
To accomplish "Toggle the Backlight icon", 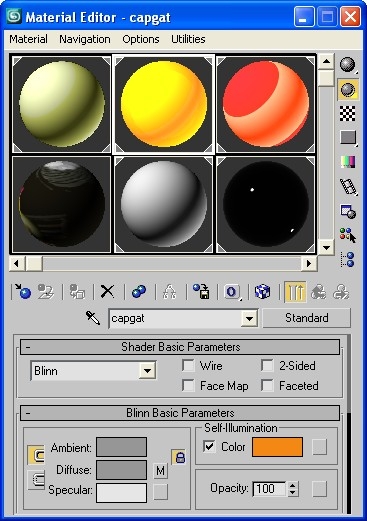I will coord(348,89).
